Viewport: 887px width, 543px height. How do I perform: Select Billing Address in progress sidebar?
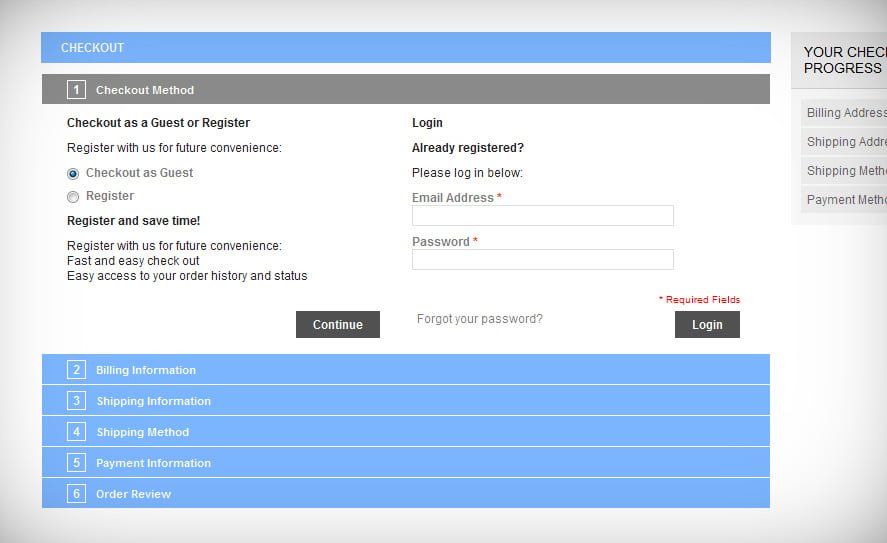point(845,113)
